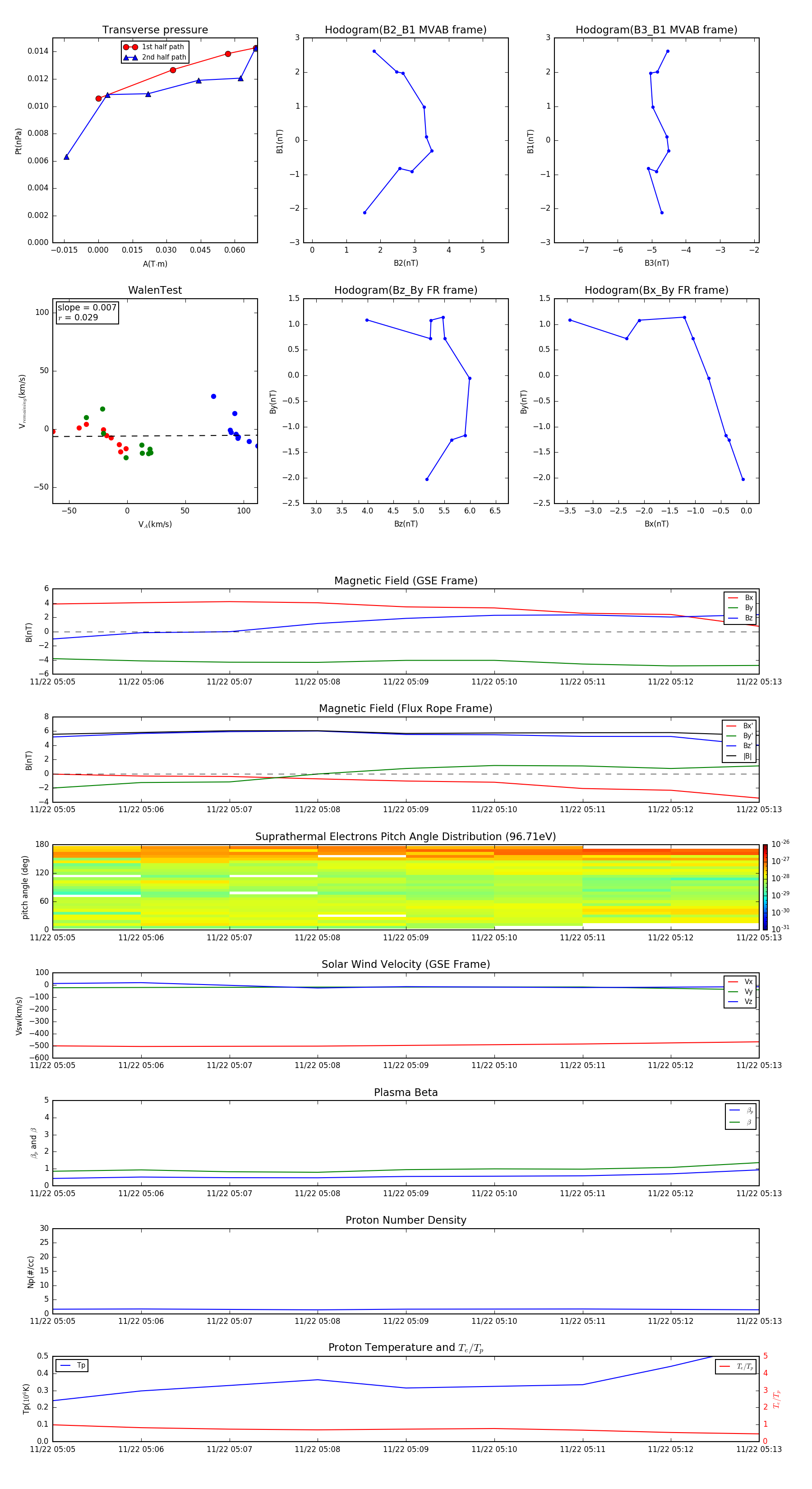
Task: Click the 10^-26 colorbar tick label
Action: point(780,844)
